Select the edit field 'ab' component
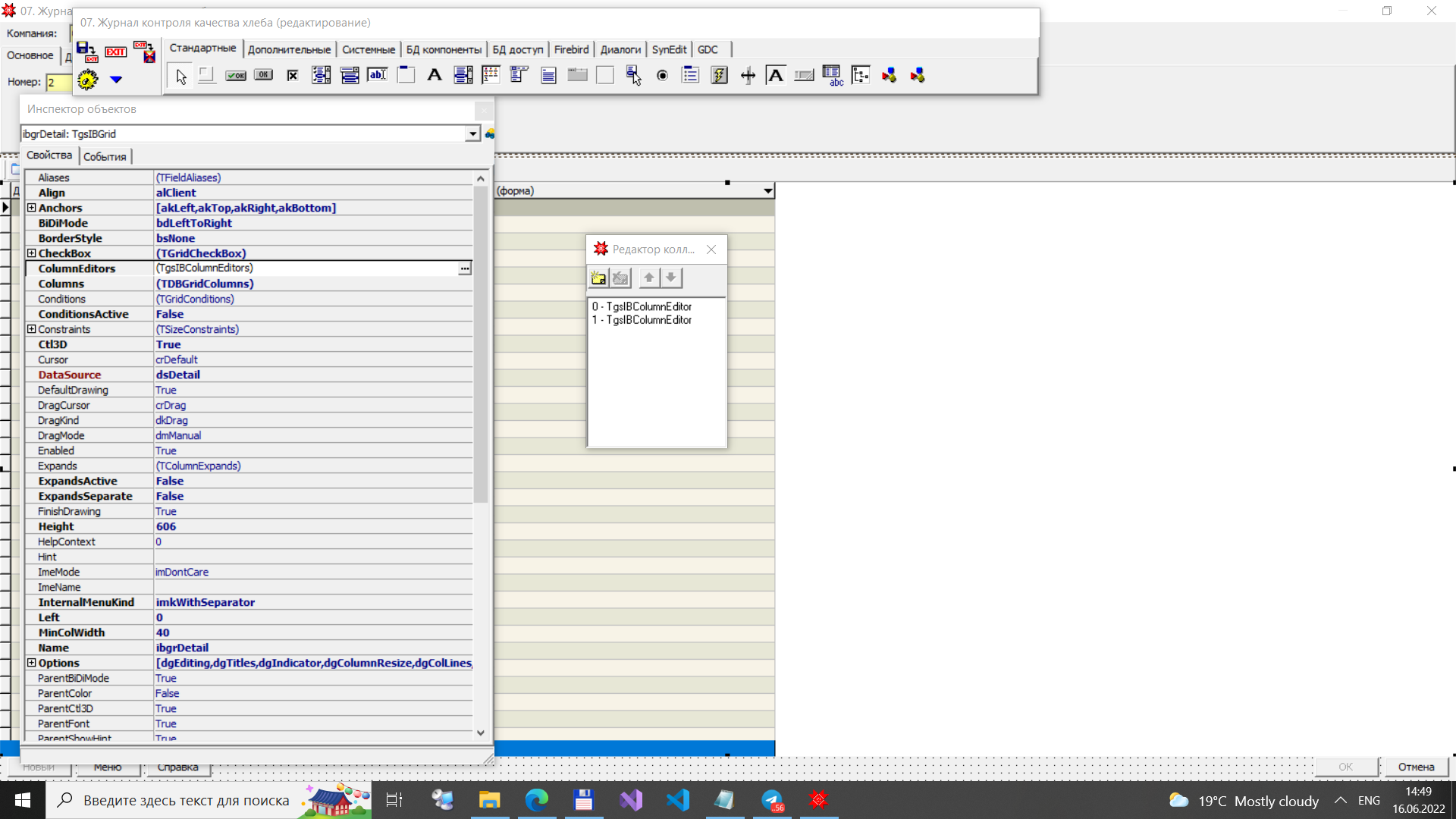Screen dimensions: 1456x819 pyautogui.click(x=378, y=75)
